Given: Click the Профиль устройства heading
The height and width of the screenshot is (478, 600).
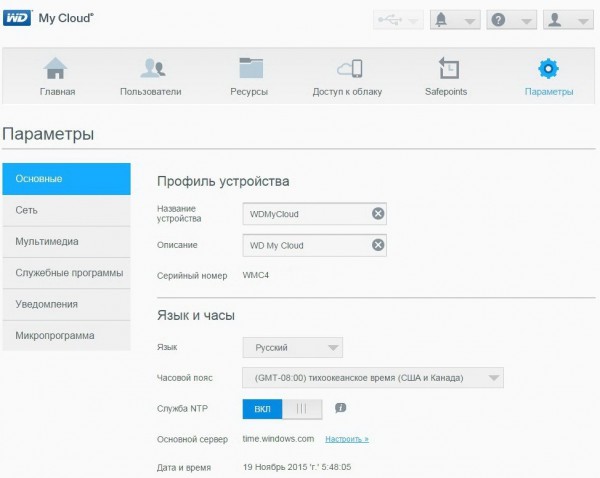Looking at the screenshot, I should pos(223,181).
